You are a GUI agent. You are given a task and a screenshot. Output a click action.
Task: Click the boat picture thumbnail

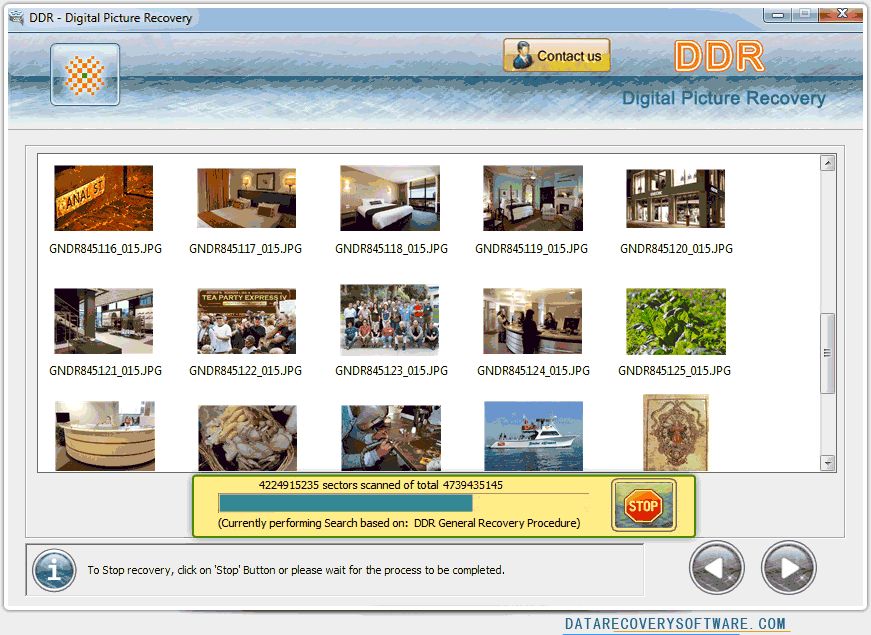click(533, 436)
